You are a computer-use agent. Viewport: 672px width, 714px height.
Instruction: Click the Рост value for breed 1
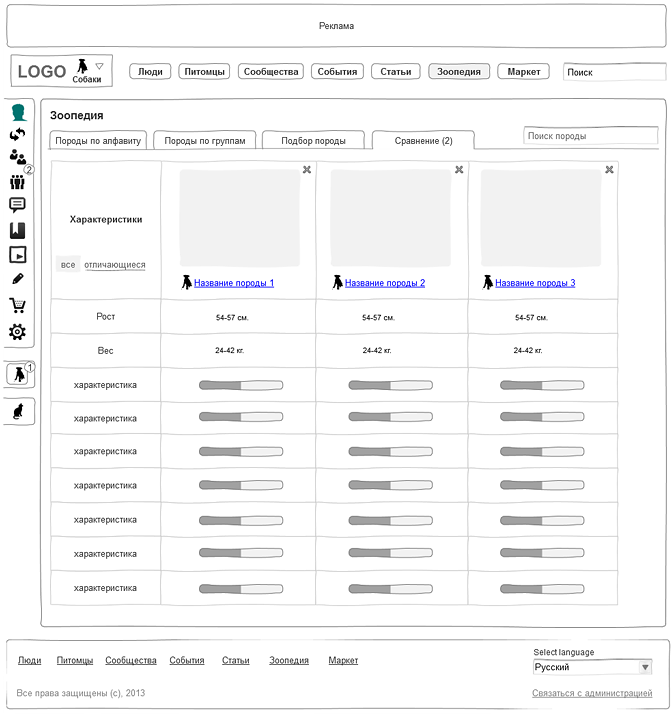pos(232,317)
